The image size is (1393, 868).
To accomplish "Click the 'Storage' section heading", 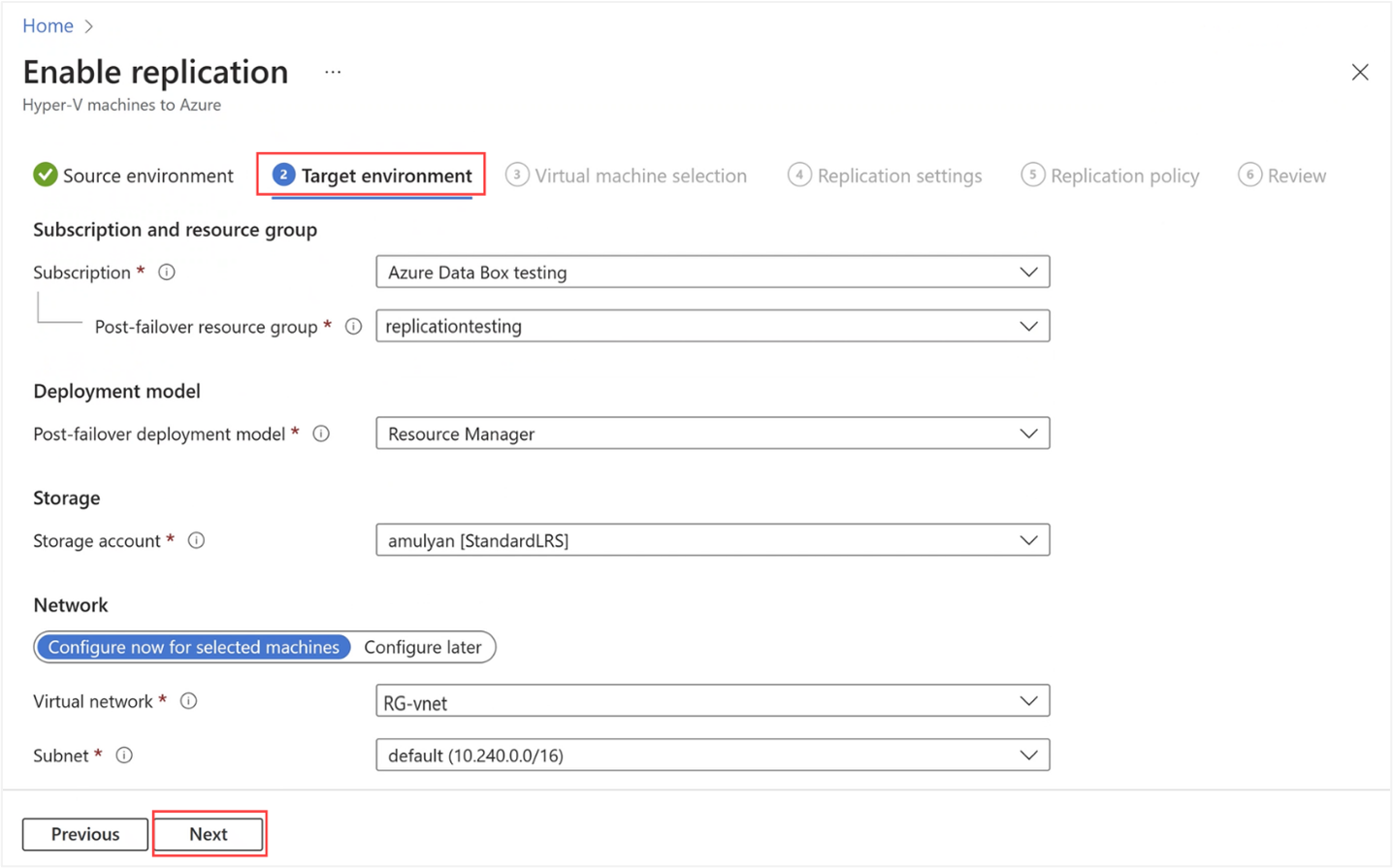I will 67,498.
